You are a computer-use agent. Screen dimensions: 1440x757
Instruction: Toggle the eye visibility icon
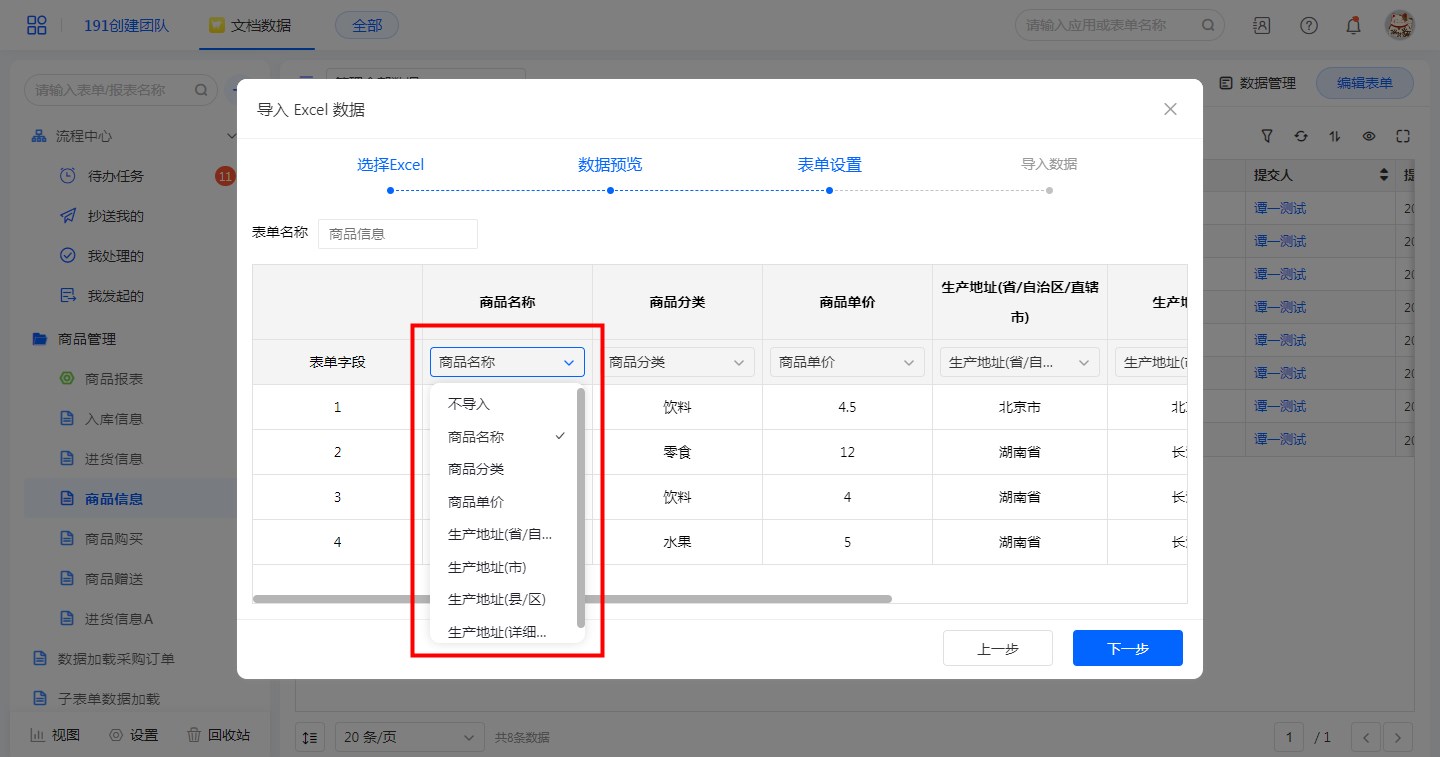[x=1368, y=136]
